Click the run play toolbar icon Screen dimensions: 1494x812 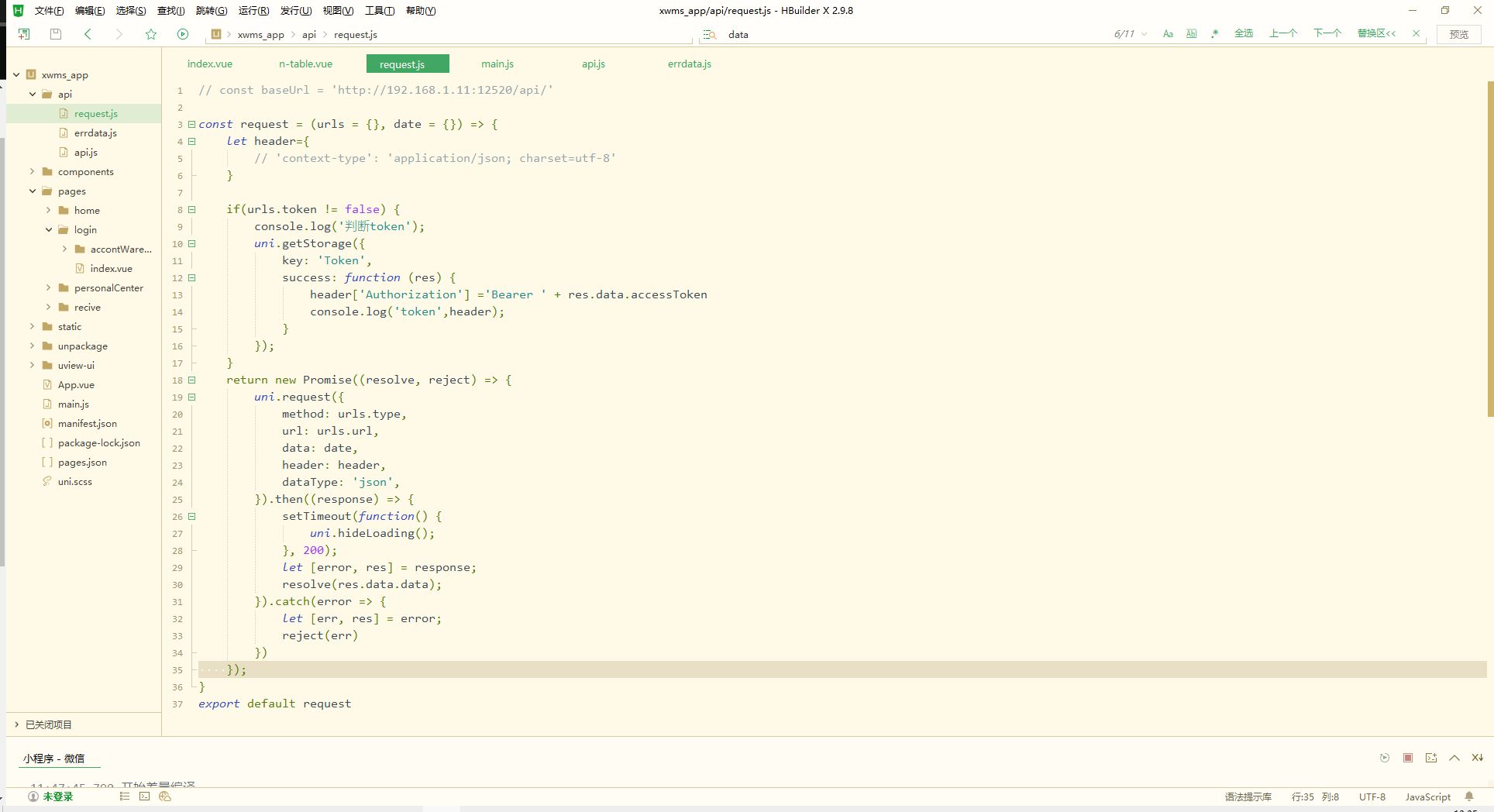(183, 34)
